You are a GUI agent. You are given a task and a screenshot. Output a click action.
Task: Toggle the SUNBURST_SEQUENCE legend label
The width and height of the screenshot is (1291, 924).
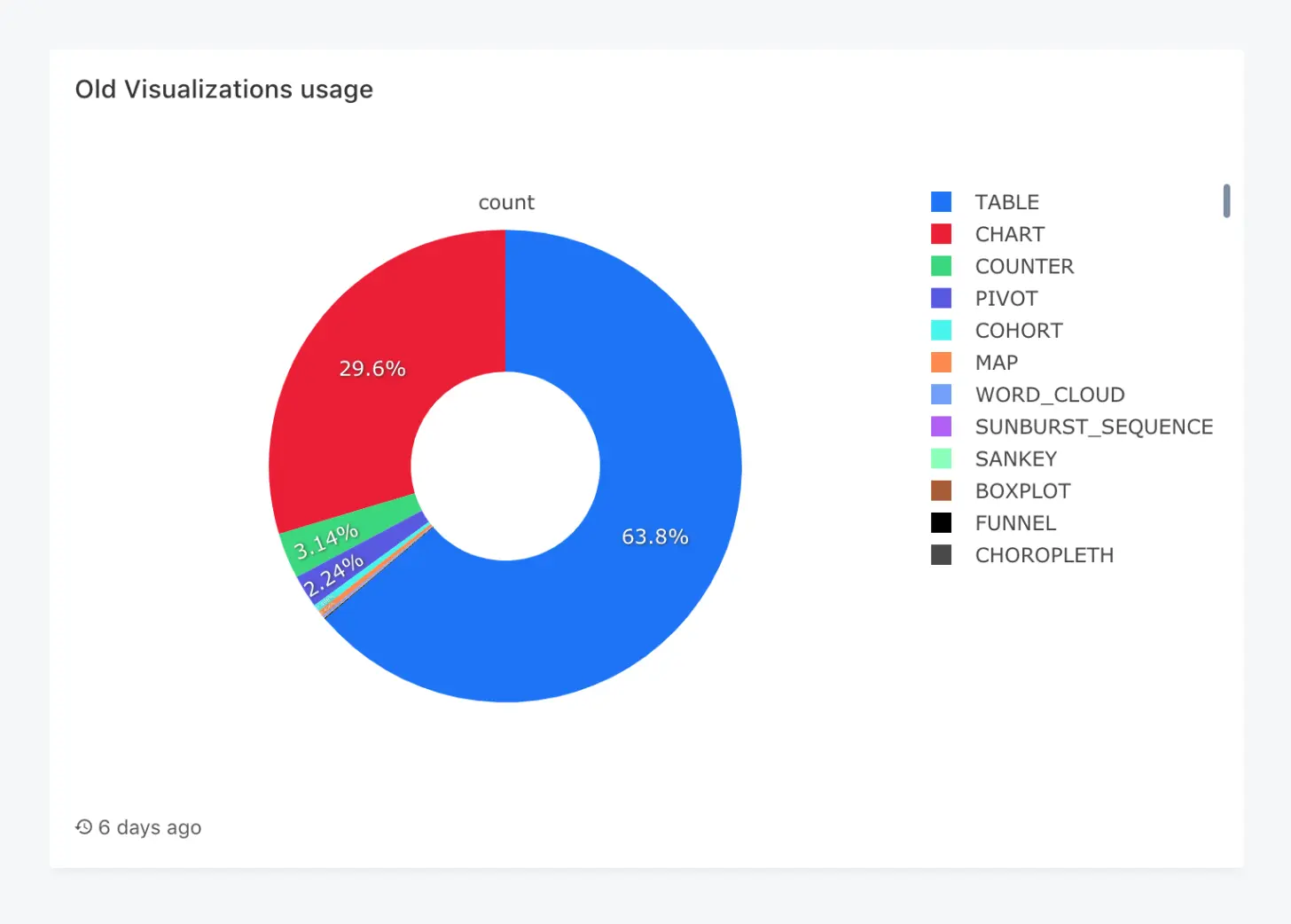(1094, 427)
